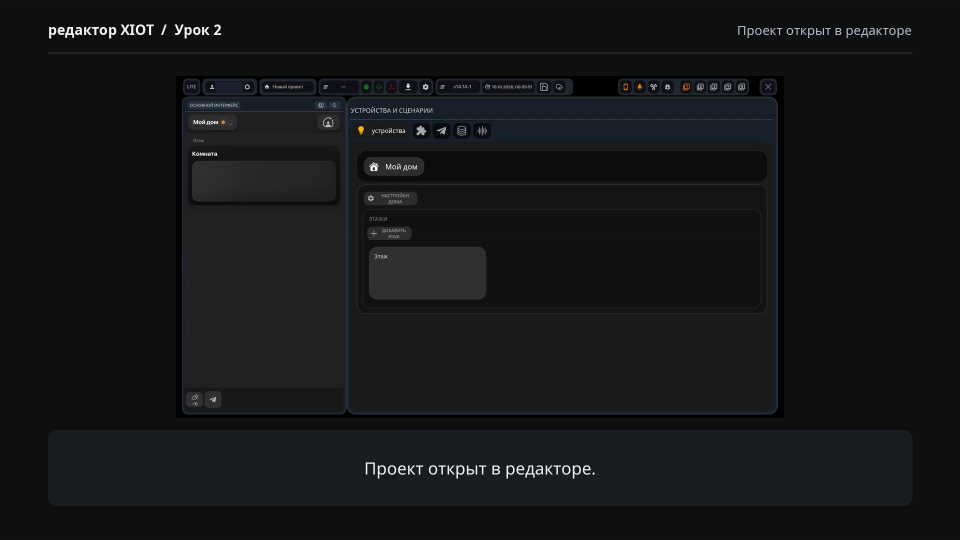The height and width of the screenshot is (540, 960).
Task: Select the orange layout 1 icon
Action: 686,87
